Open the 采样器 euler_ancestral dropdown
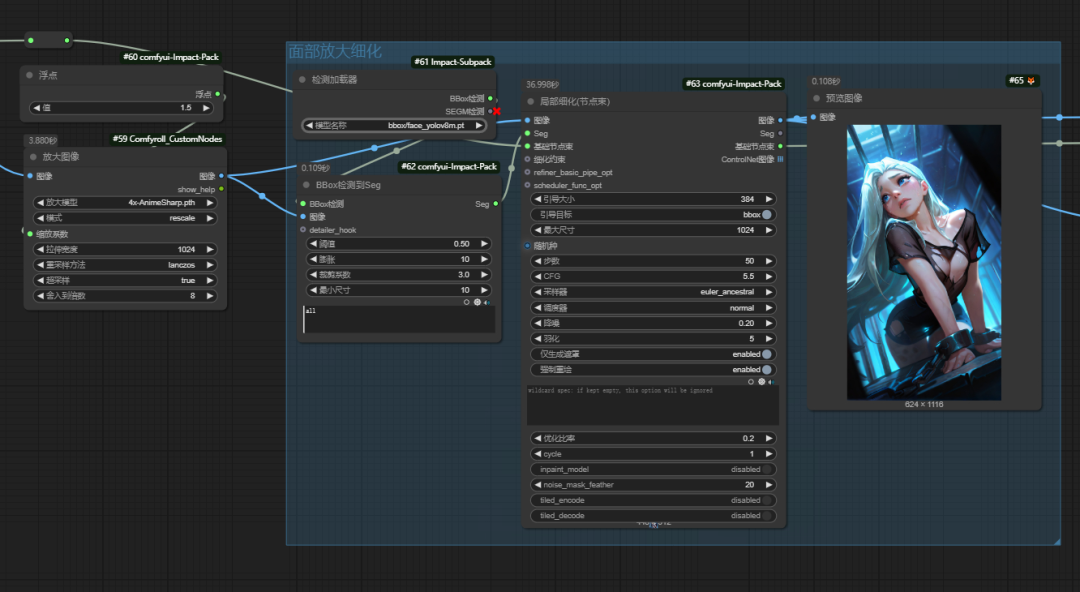 click(x=653, y=292)
